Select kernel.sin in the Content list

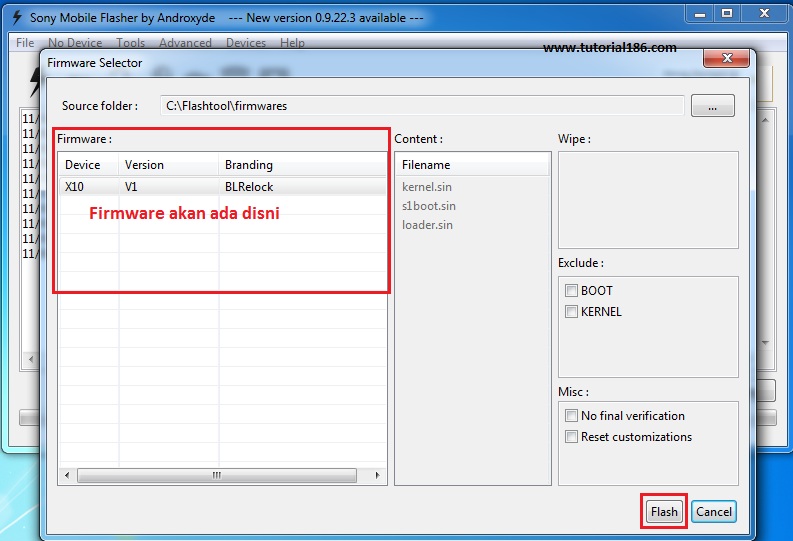[427, 187]
